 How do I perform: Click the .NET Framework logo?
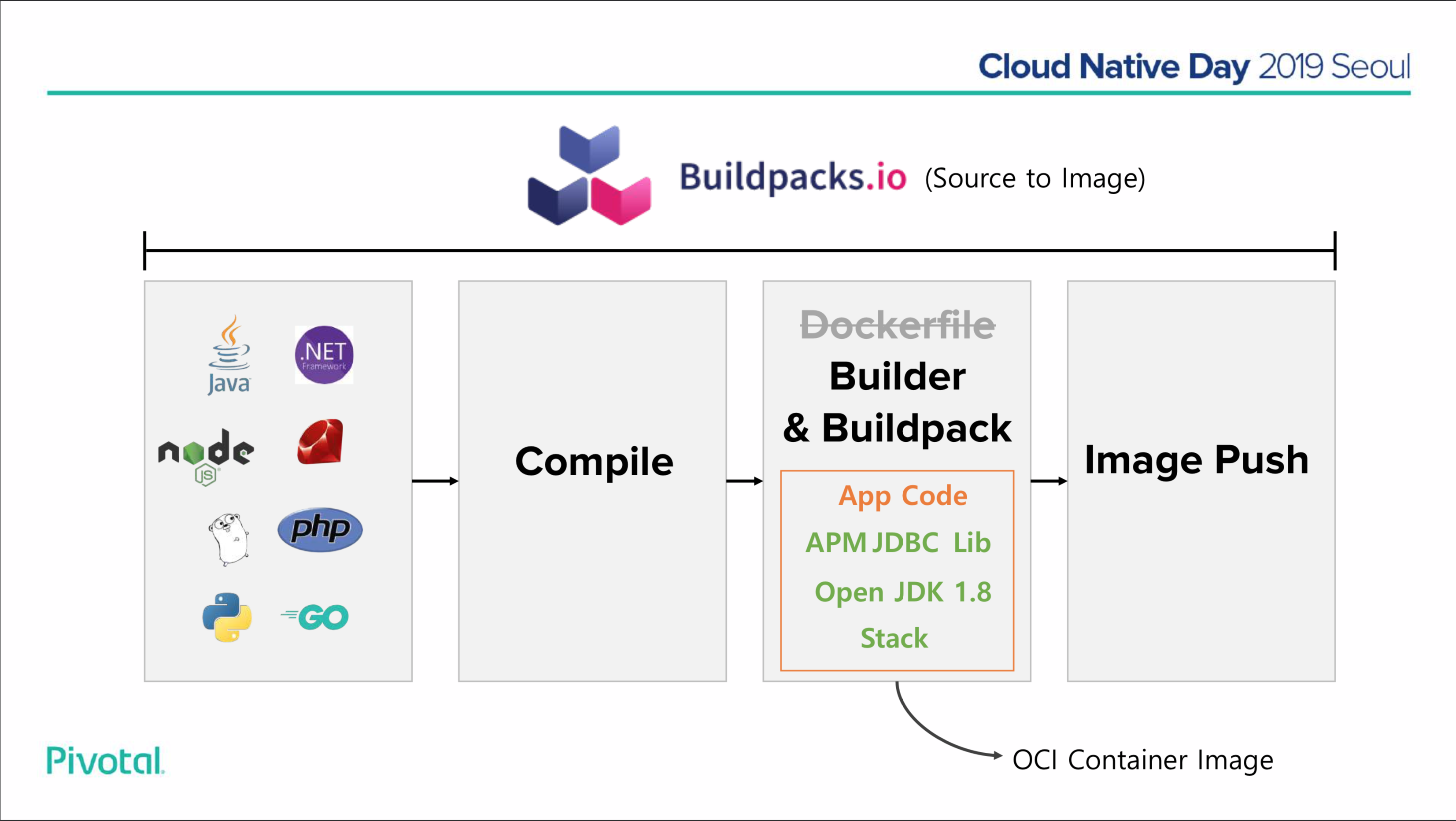324,355
